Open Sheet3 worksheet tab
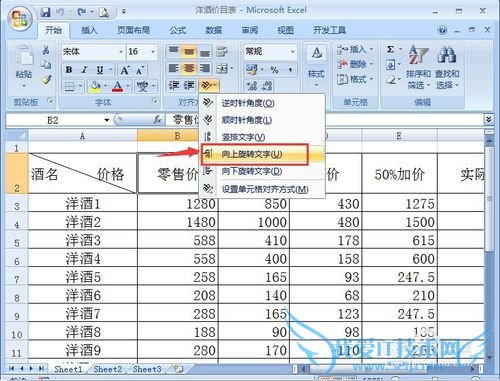Screen dimensions: 500x381 tap(147, 369)
